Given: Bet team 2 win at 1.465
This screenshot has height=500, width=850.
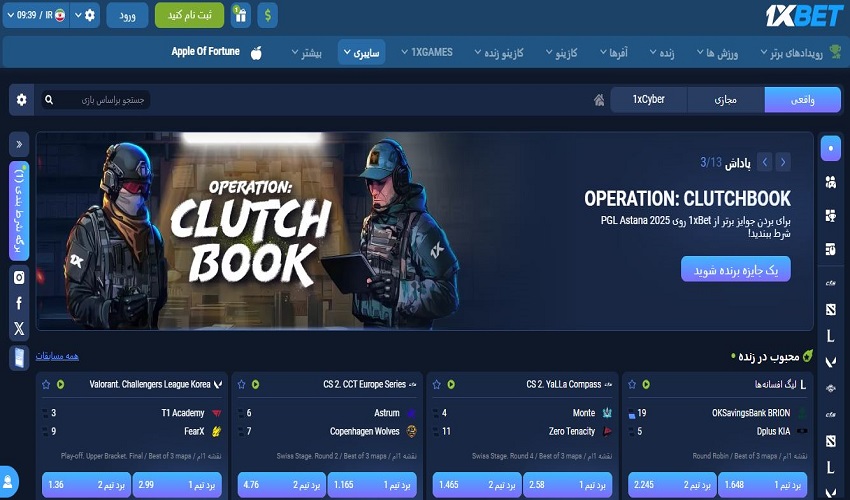Looking at the screenshot, I should pyautogui.click(x=477, y=485).
